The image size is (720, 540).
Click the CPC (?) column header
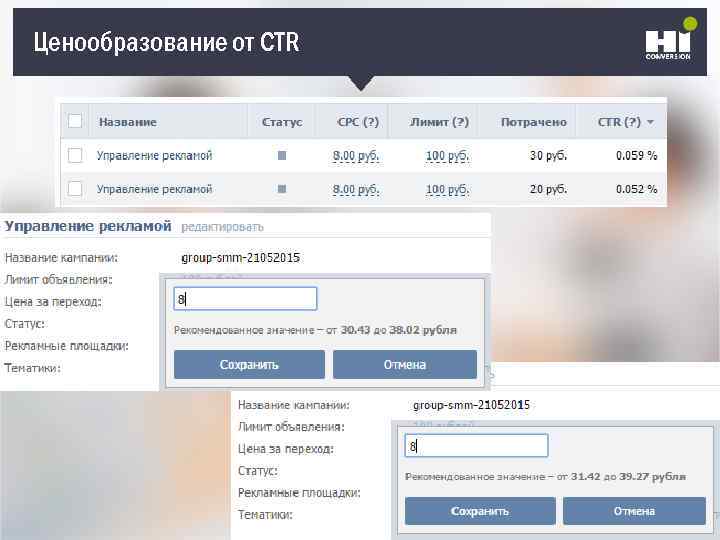[x=358, y=122]
